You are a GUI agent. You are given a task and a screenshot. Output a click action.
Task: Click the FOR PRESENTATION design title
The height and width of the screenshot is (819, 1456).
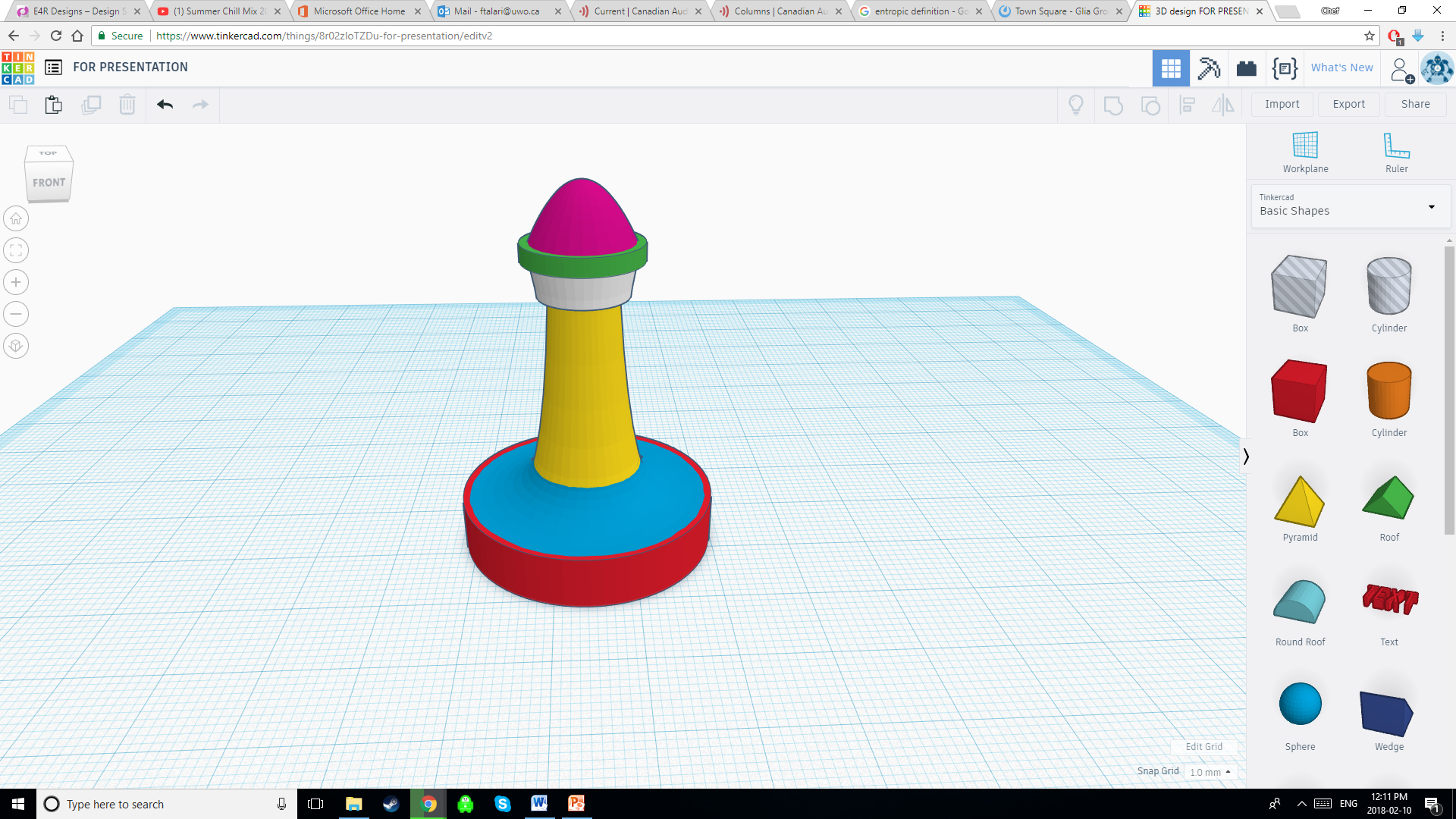click(130, 67)
